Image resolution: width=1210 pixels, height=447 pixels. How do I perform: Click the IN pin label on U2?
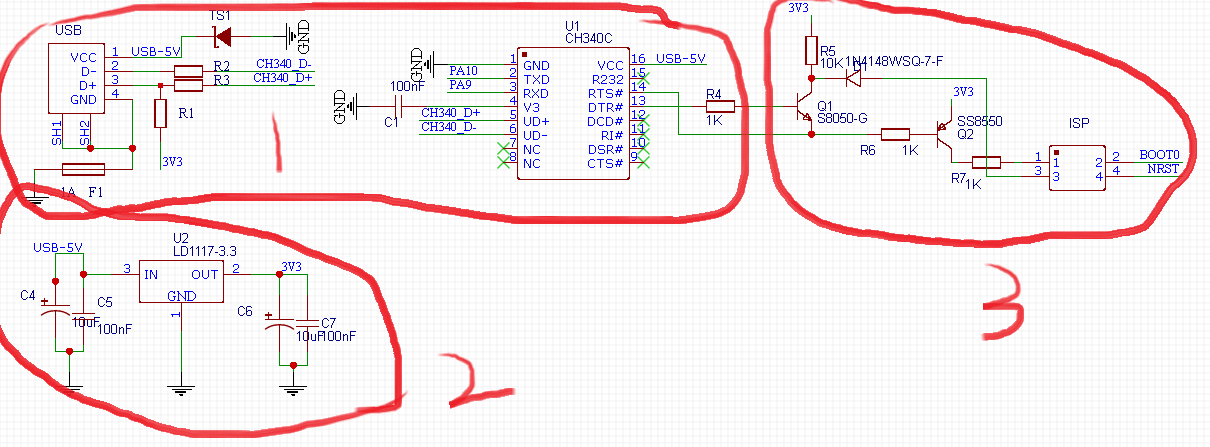(150, 273)
